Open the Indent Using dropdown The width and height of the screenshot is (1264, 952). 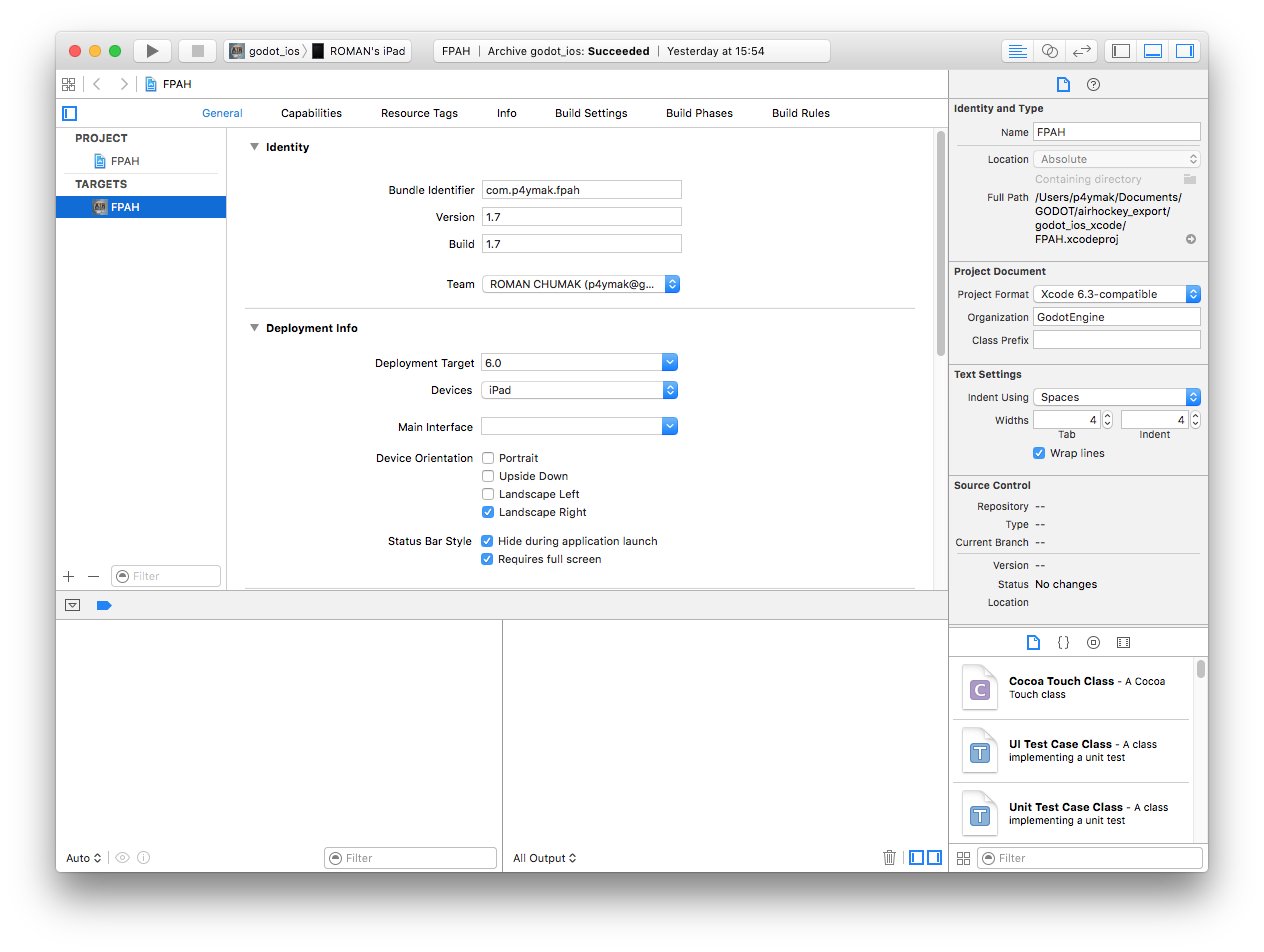1117,397
